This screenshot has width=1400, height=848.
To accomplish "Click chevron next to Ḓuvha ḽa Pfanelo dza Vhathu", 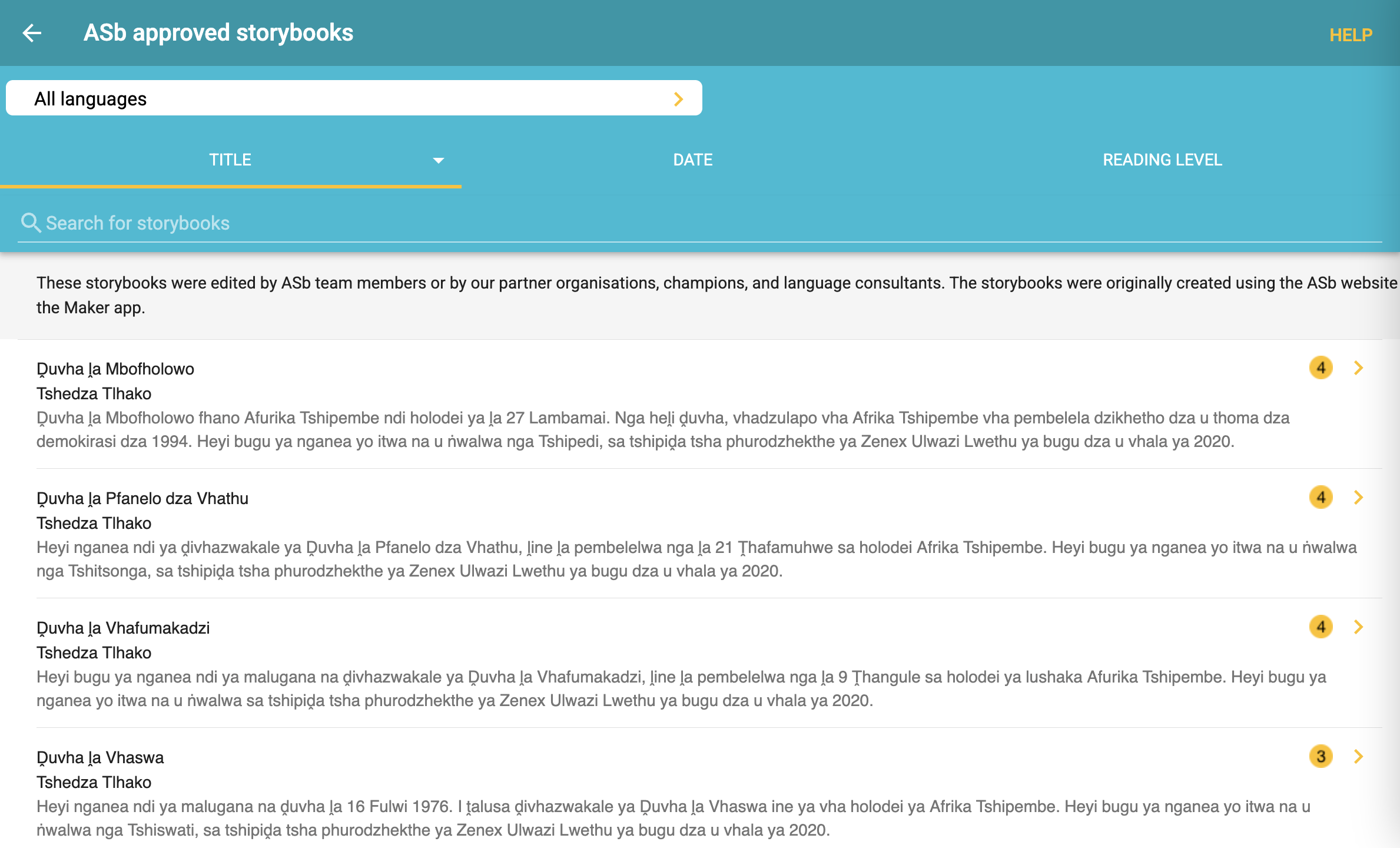I will [x=1359, y=498].
